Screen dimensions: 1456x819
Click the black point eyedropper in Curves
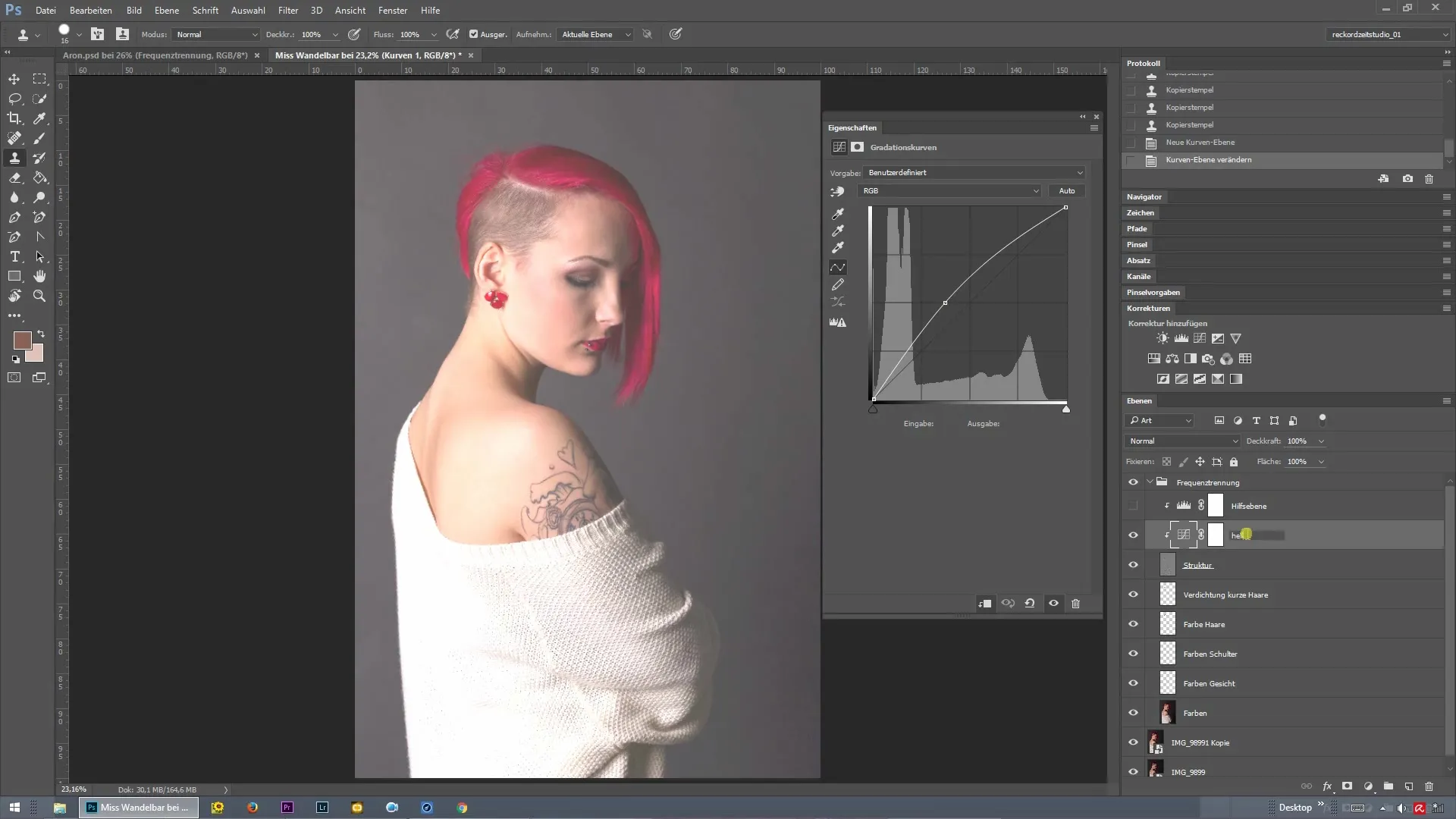(838, 214)
